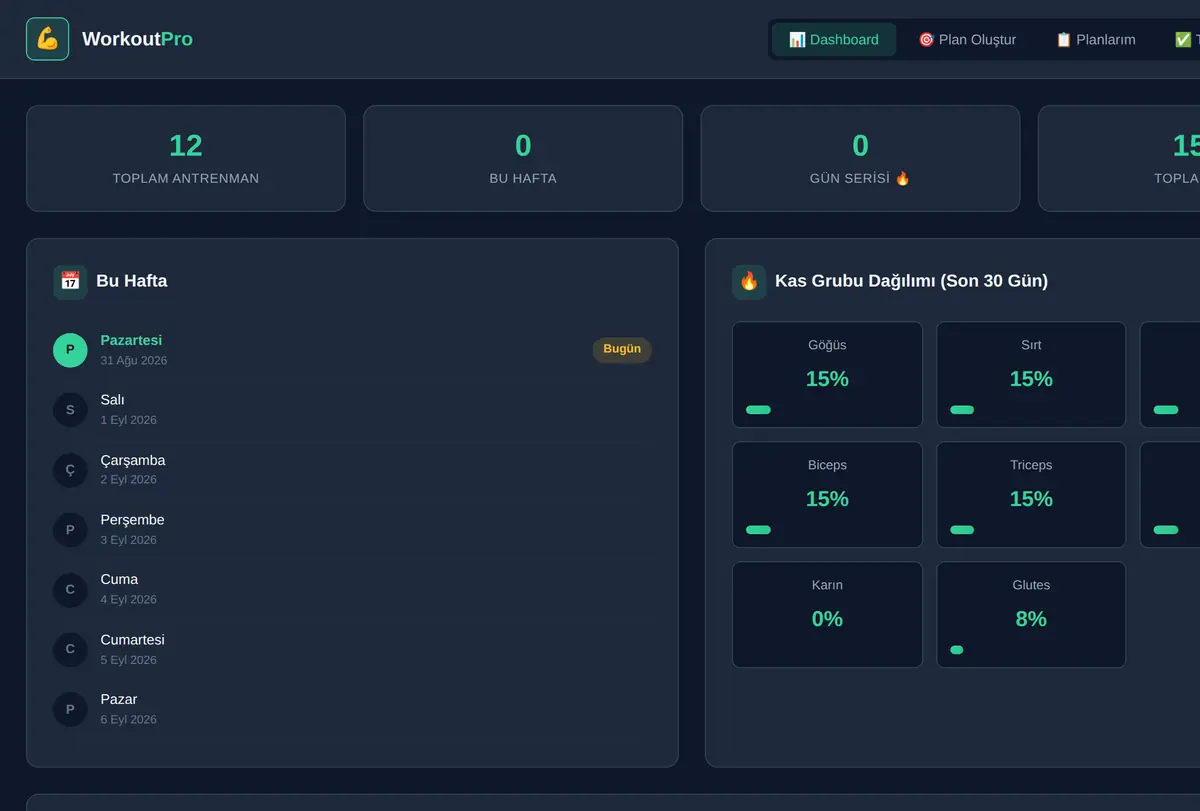Click the Bugün badge on Pazartesi
This screenshot has height=811, width=1200.
pyautogui.click(x=622, y=349)
